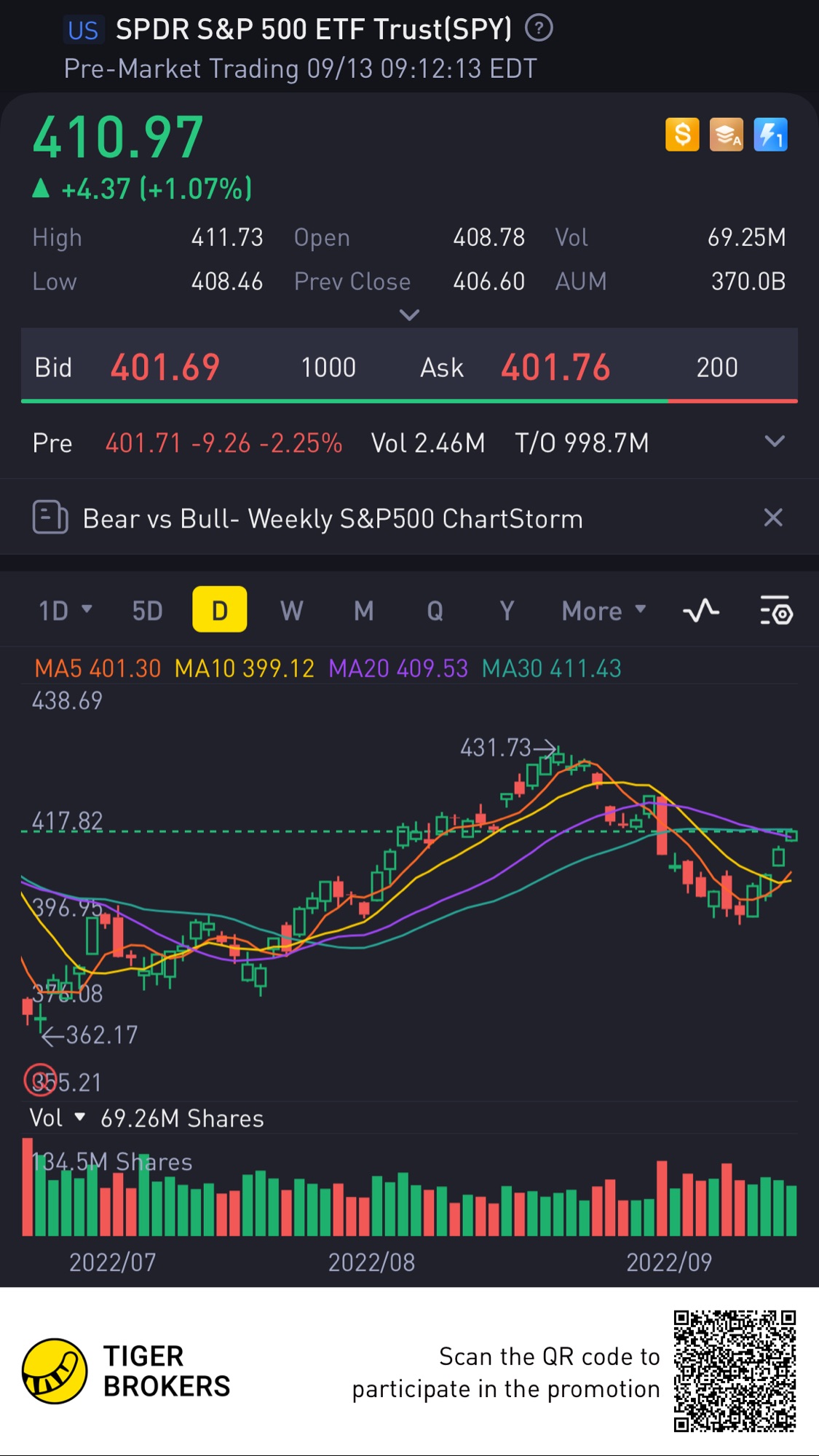The height and width of the screenshot is (1456, 819).
Task: Open the 1D timeframe dropdown
Action: (65, 610)
